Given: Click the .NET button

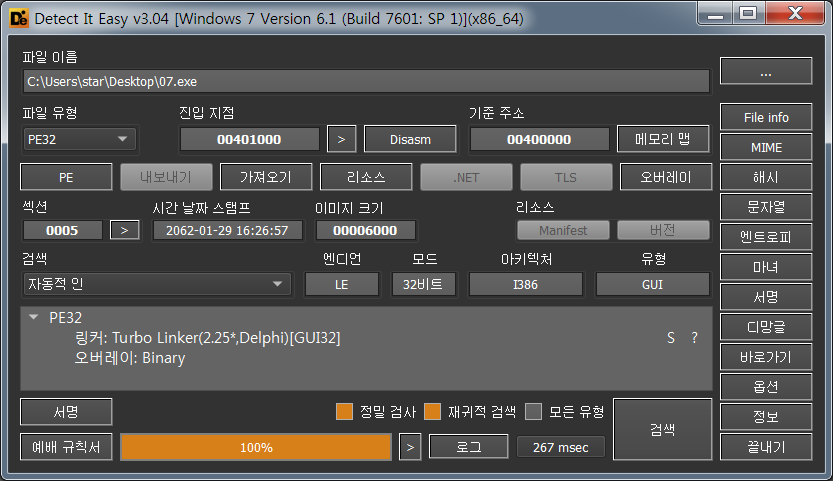Looking at the screenshot, I should (466, 177).
